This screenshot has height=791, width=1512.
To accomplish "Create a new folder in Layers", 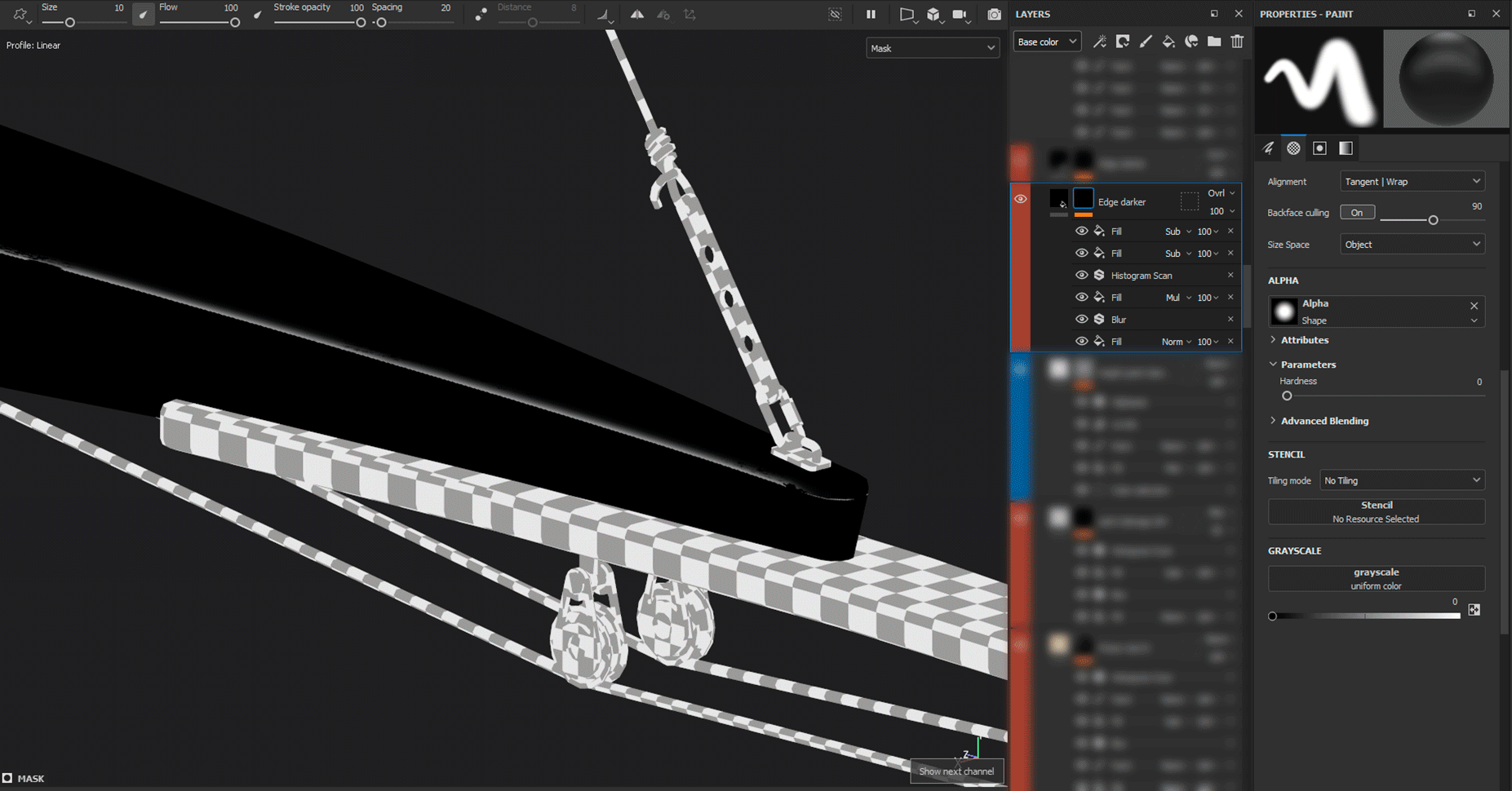I will point(1214,42).
